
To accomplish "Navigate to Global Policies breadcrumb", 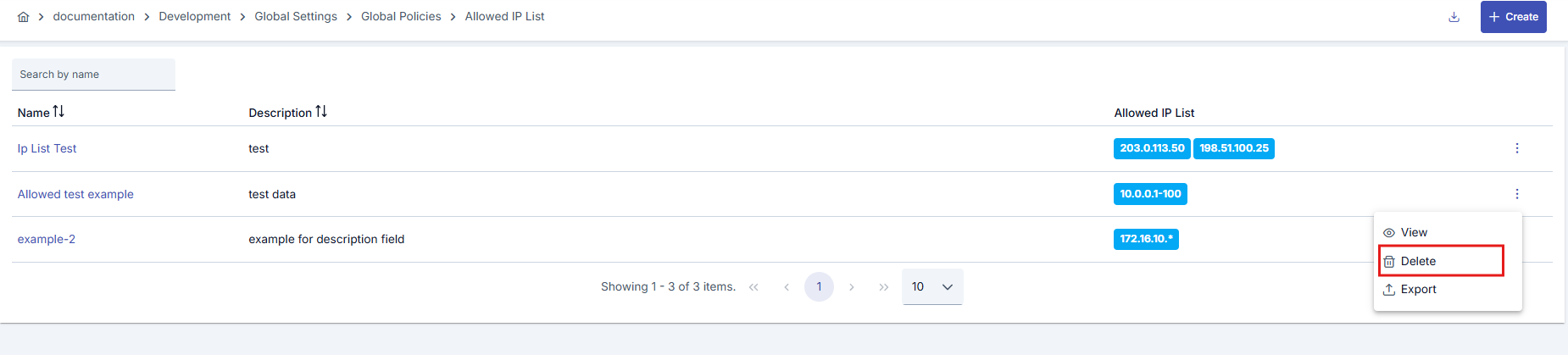I will 401,16.
